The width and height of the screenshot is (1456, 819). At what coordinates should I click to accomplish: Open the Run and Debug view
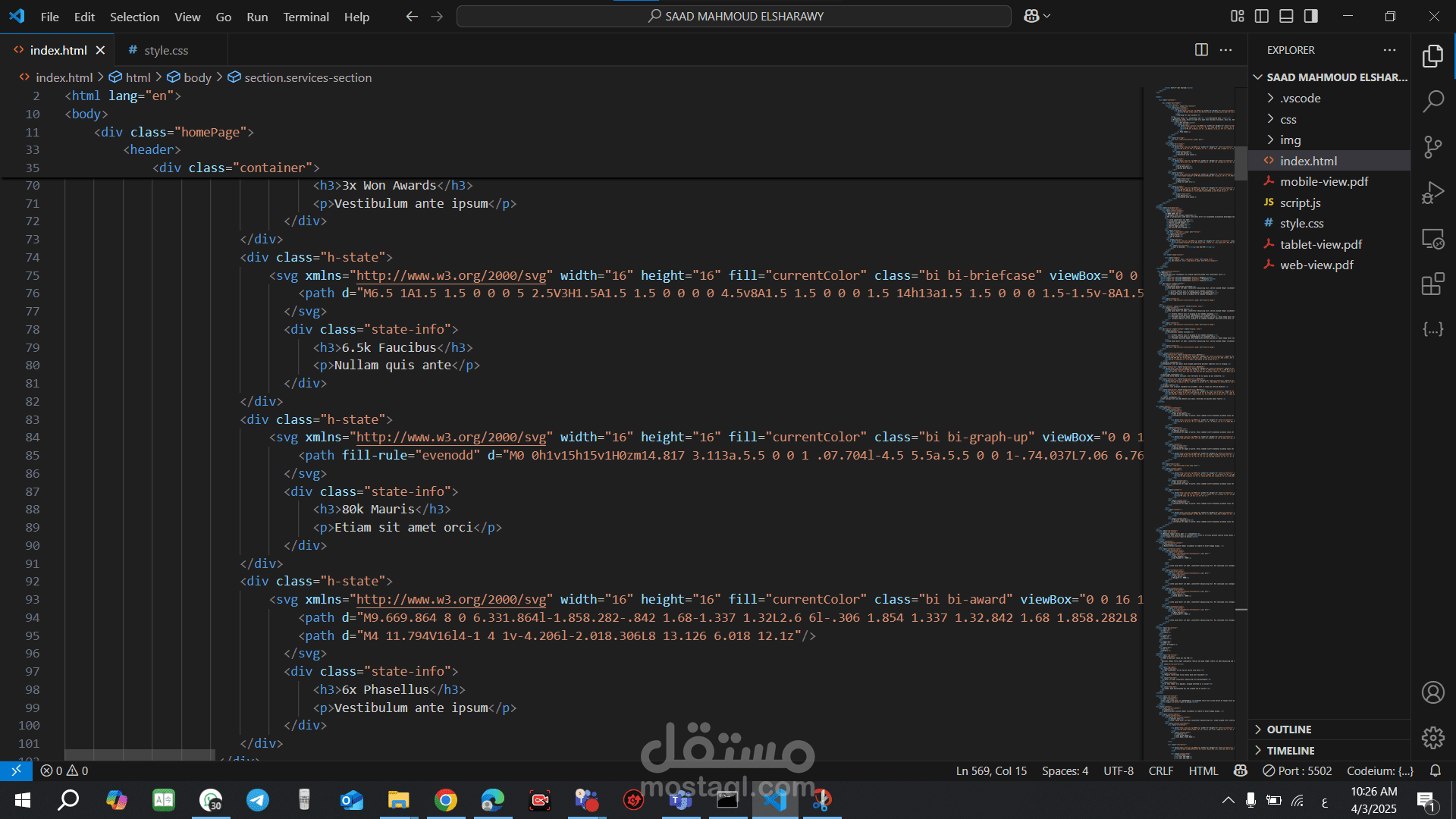(x=1432, y=193)
